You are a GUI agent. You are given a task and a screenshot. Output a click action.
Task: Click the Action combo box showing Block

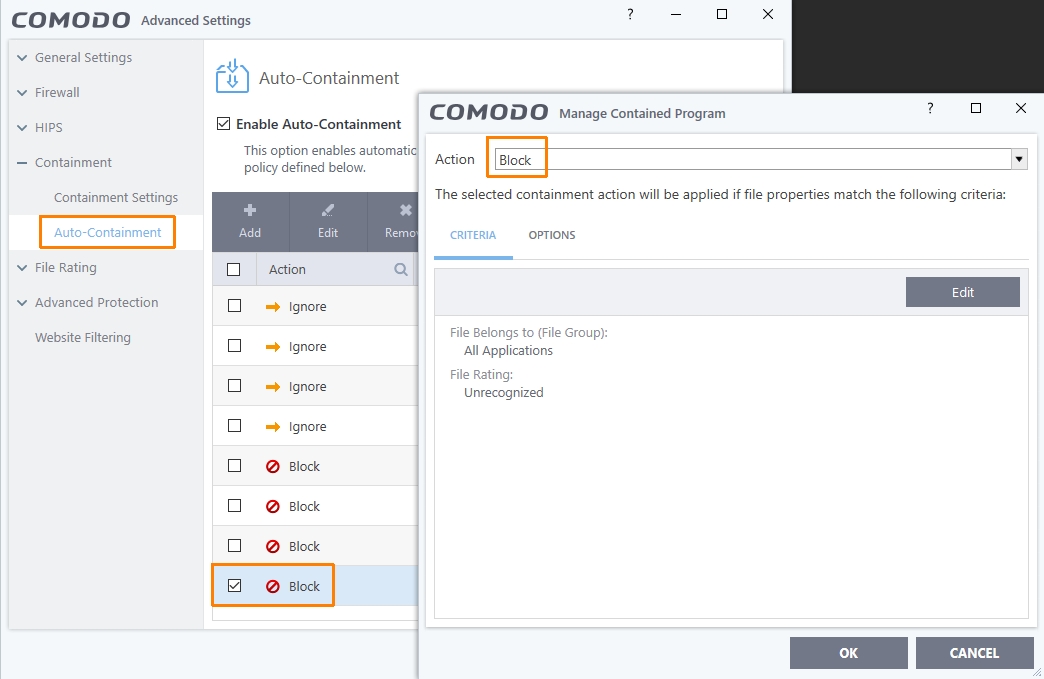[x=760, y=159]
